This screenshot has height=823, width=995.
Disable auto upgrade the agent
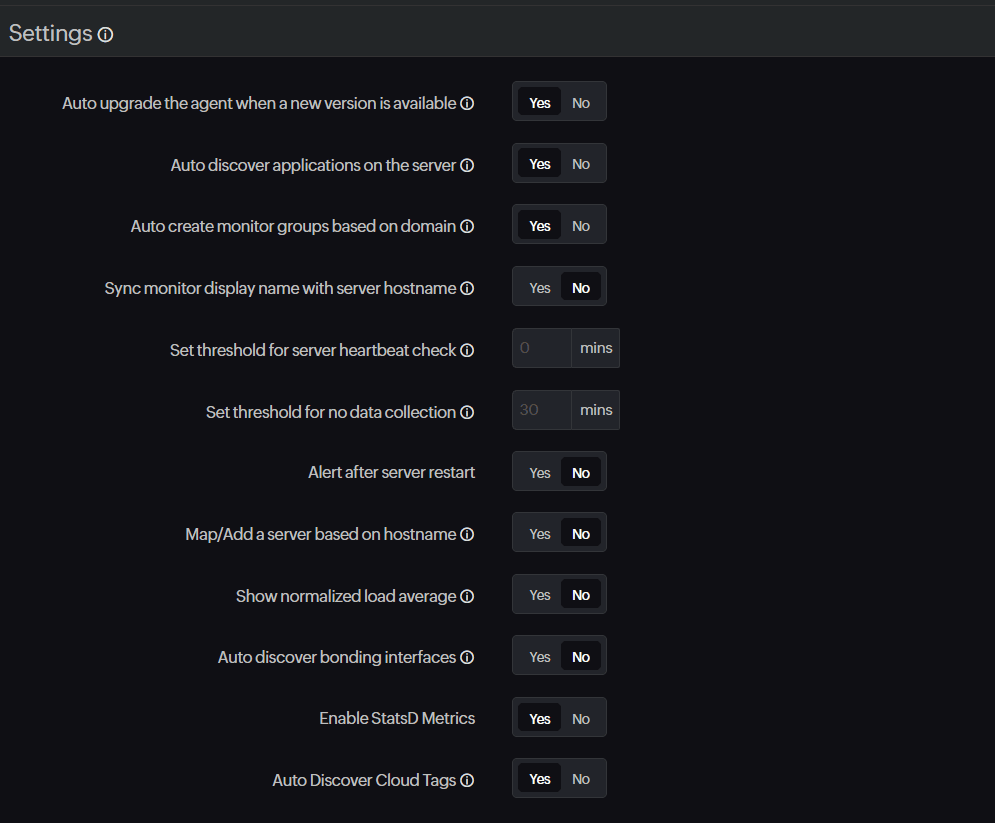(581, 102)
